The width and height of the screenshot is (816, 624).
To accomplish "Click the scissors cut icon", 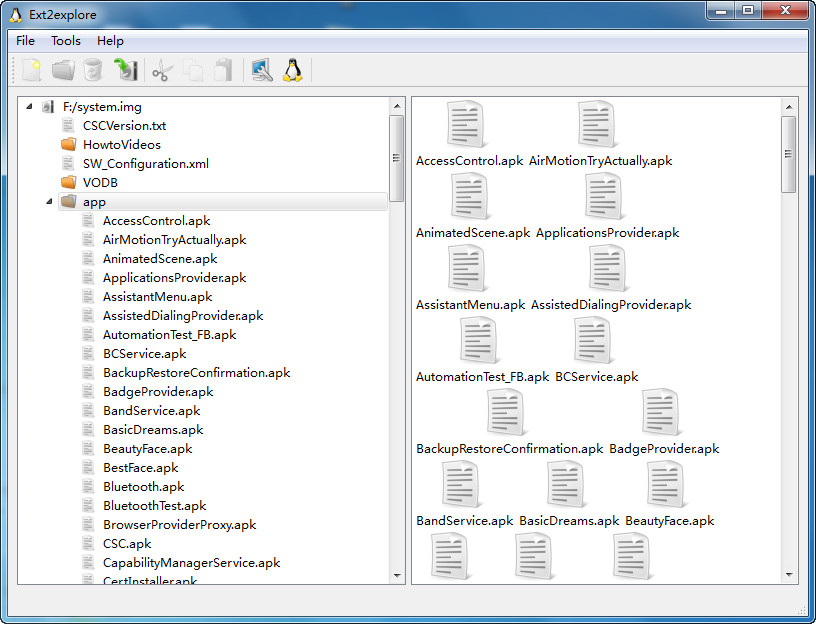I will tap(162, 70).
